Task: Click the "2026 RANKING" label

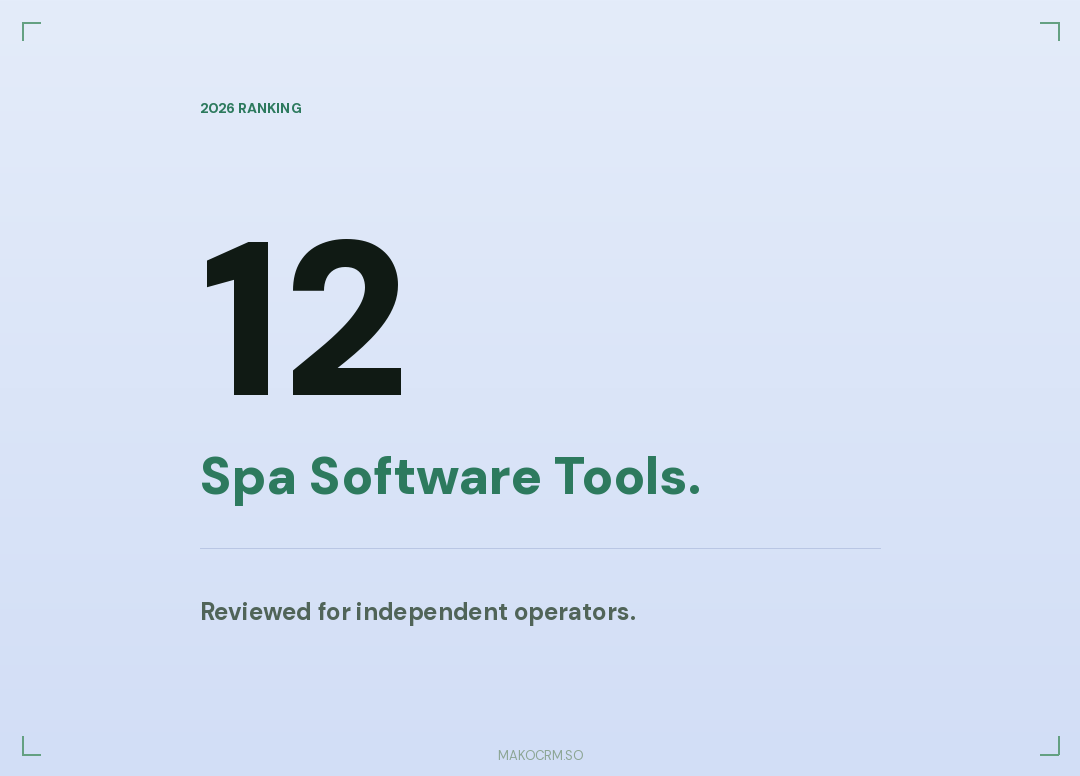Action: [251, 108]
